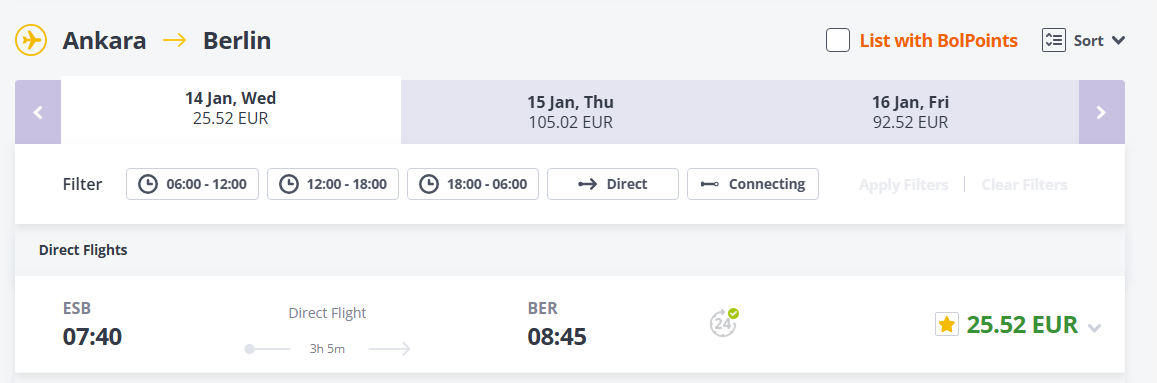Go to next dates with right arrow
This screenshot has height=383, width=1157.
coord(1102,112)
